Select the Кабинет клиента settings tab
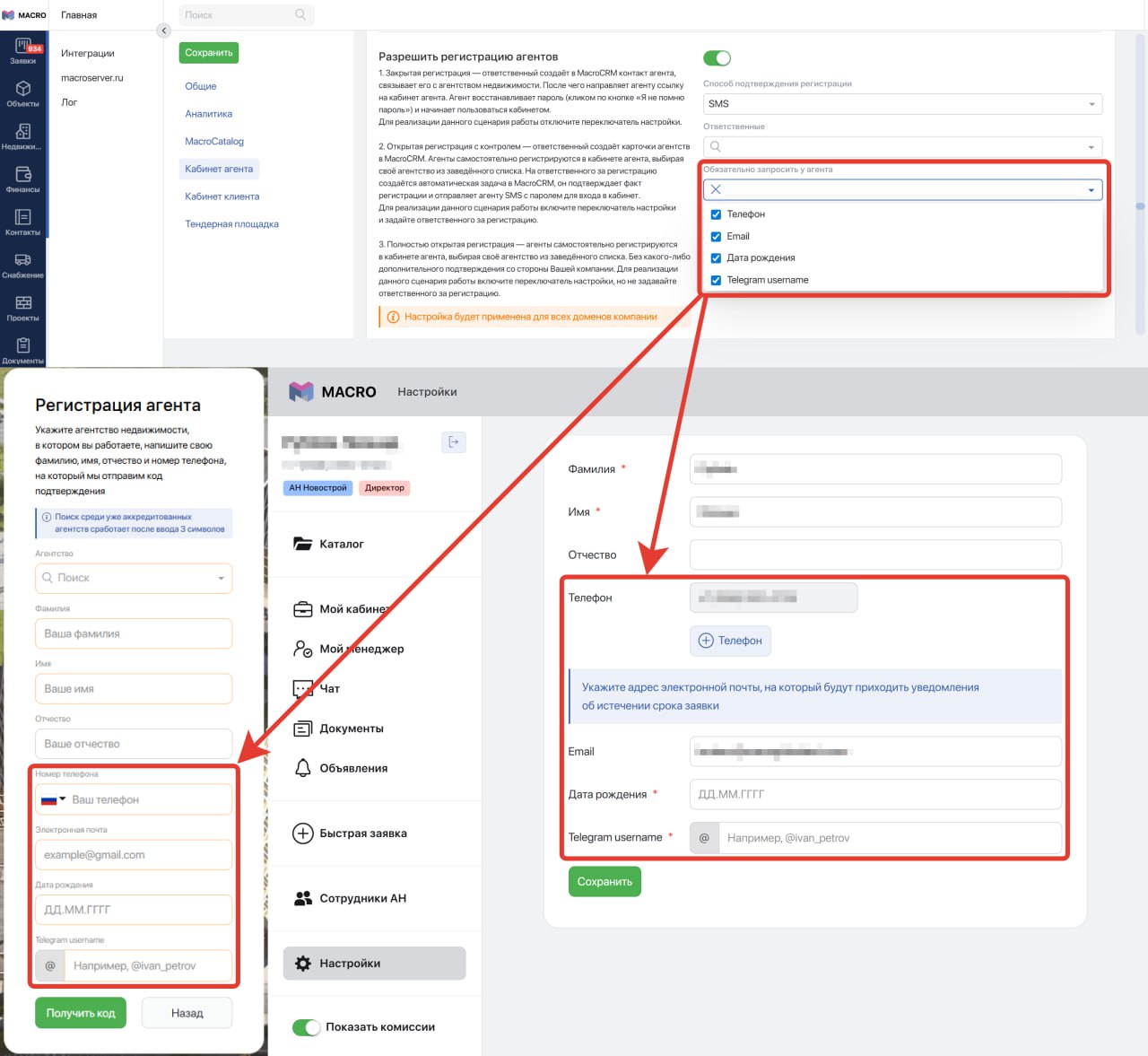 pyautogui.click(x=222, y=196)
